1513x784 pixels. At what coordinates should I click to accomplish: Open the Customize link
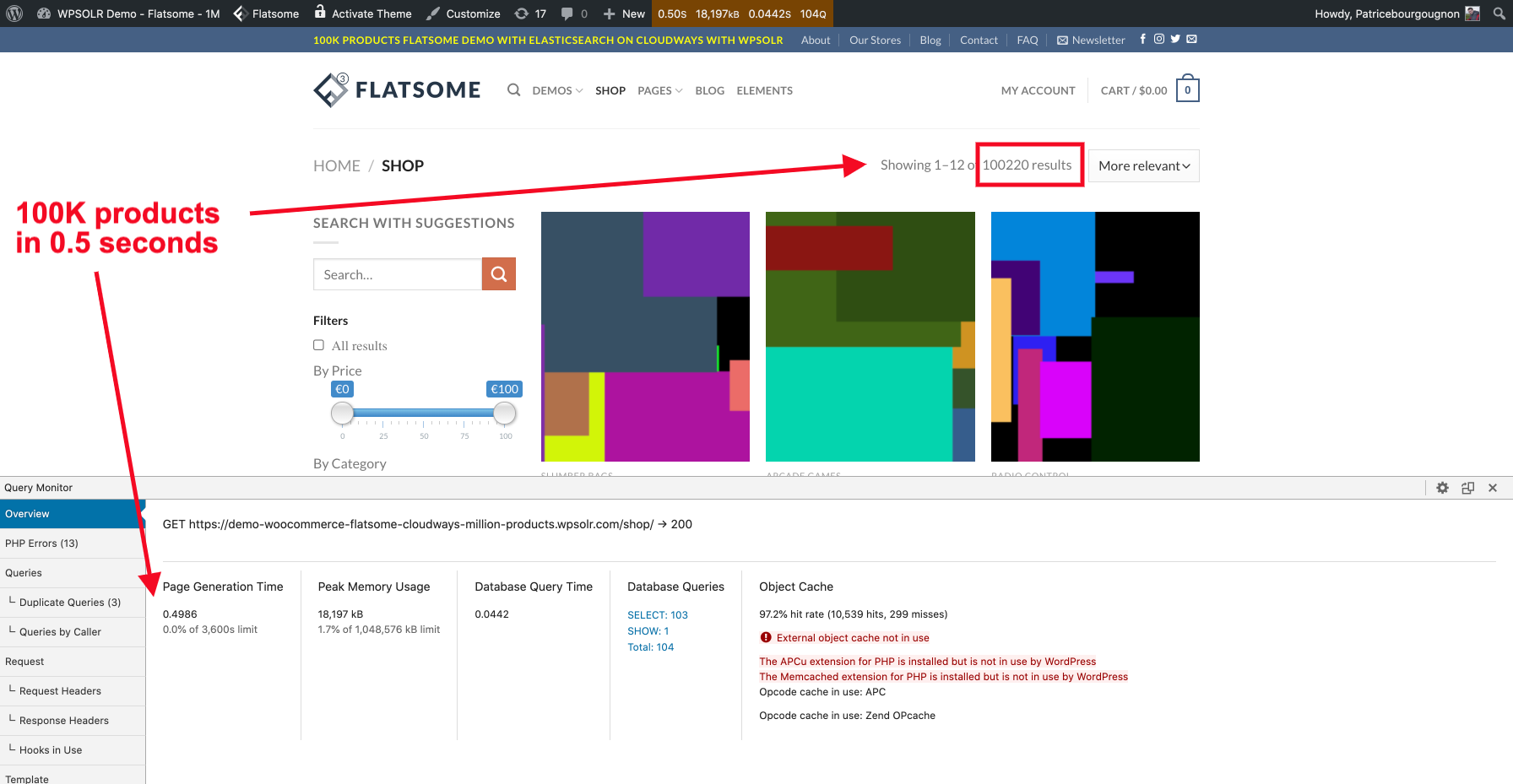click(464, 14)
